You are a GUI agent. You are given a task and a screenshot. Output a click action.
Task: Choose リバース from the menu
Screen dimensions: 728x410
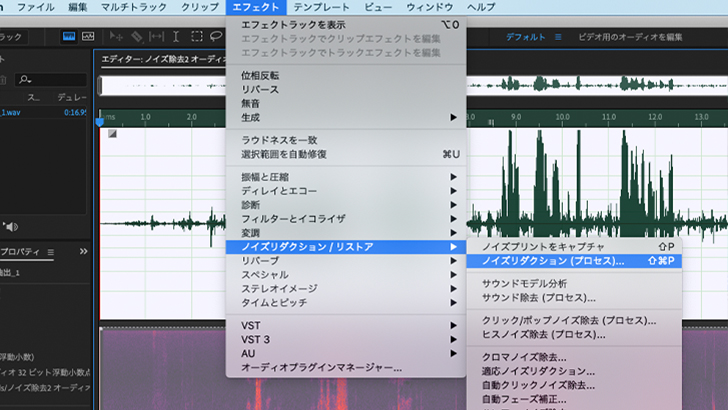pos(346,89)
